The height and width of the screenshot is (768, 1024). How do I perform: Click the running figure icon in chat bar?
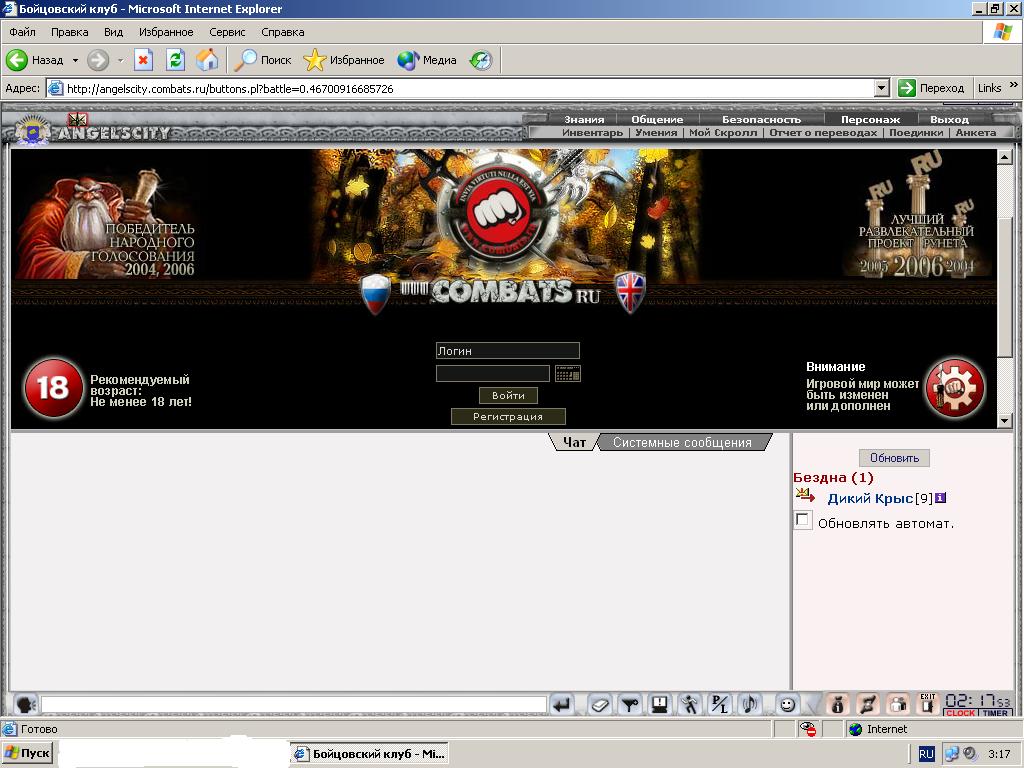(x=689, y=705)
